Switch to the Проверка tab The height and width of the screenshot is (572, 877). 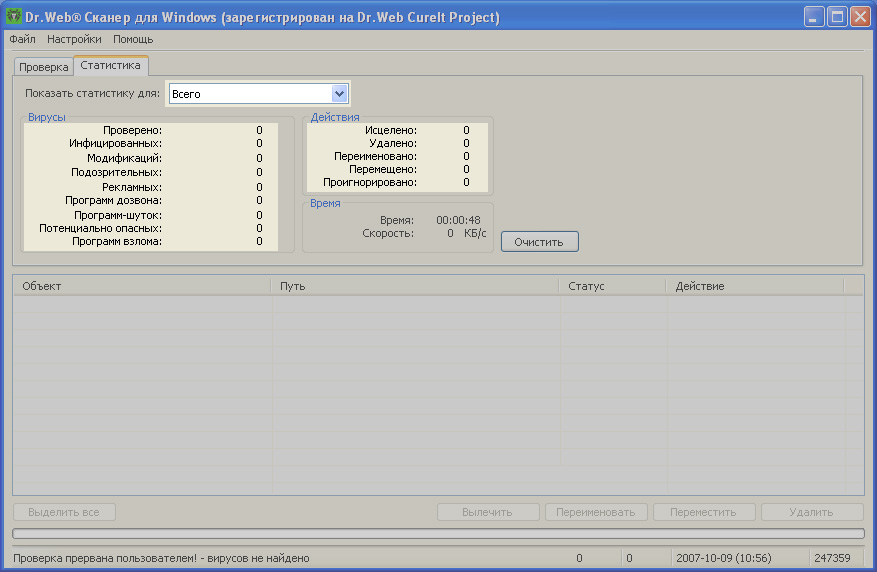44,67
